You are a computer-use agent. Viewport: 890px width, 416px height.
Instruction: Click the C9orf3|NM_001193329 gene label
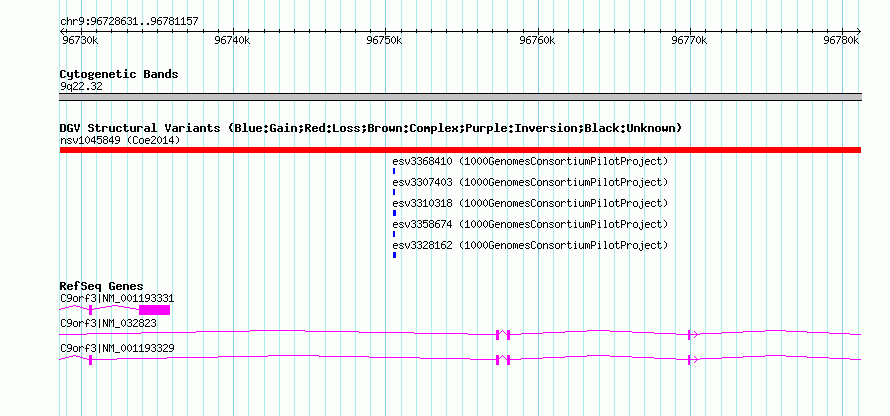(117, 348)
